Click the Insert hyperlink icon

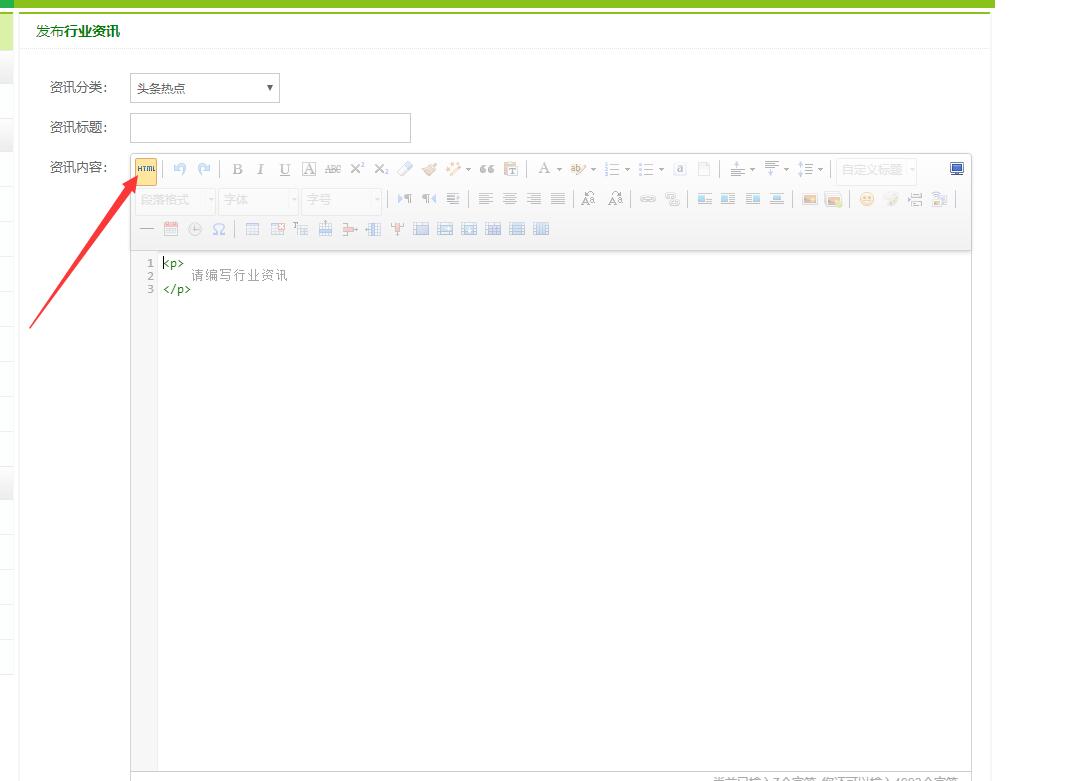pyautogui.click(x=647, y=199)
